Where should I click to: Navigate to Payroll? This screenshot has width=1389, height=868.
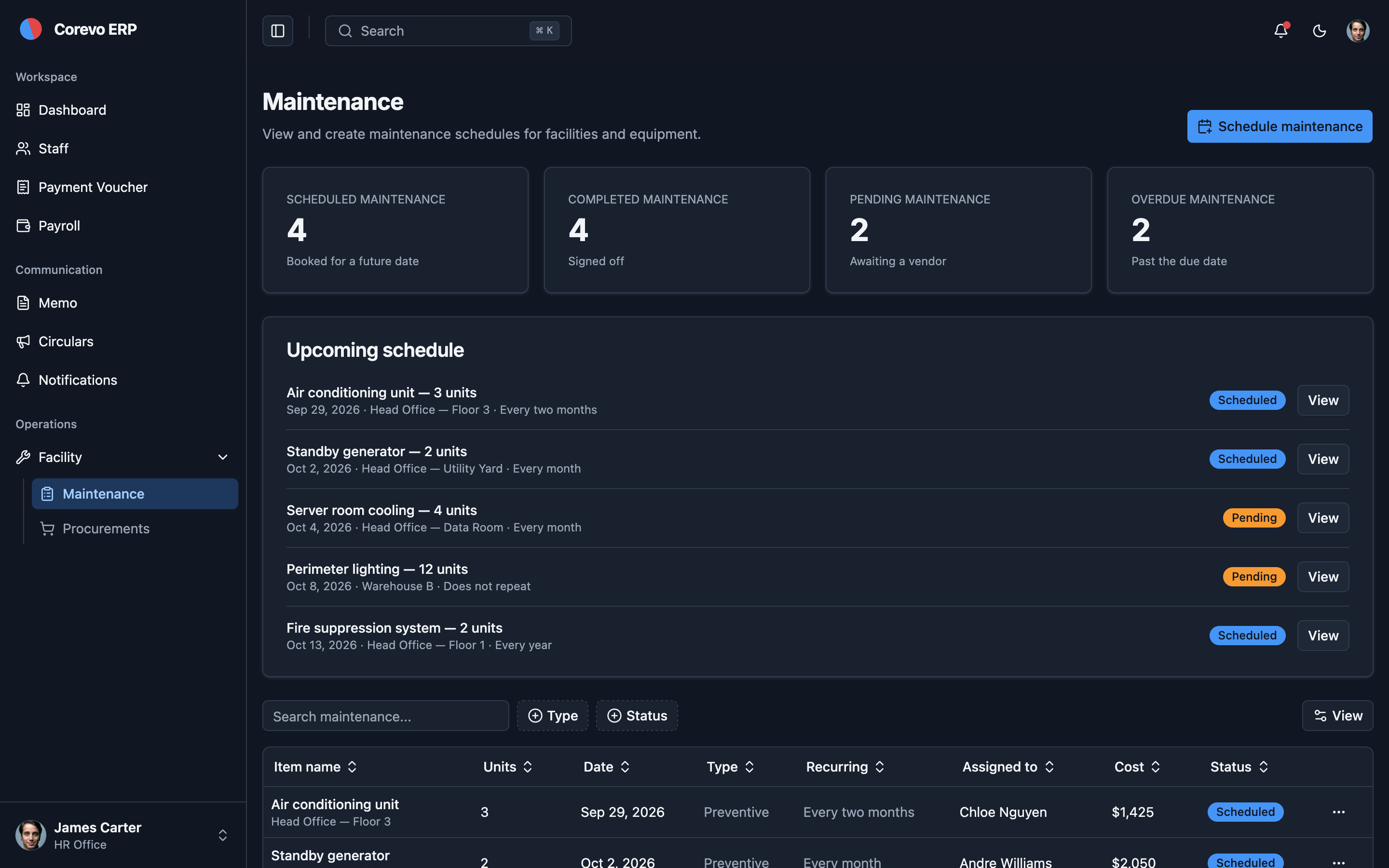click(123, 226)
